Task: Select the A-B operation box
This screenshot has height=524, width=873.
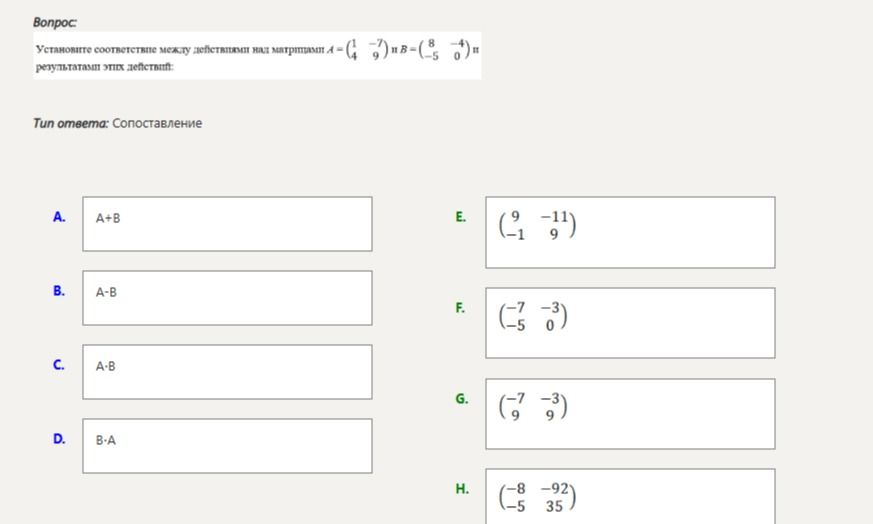Action: click(x=227, y=298)
